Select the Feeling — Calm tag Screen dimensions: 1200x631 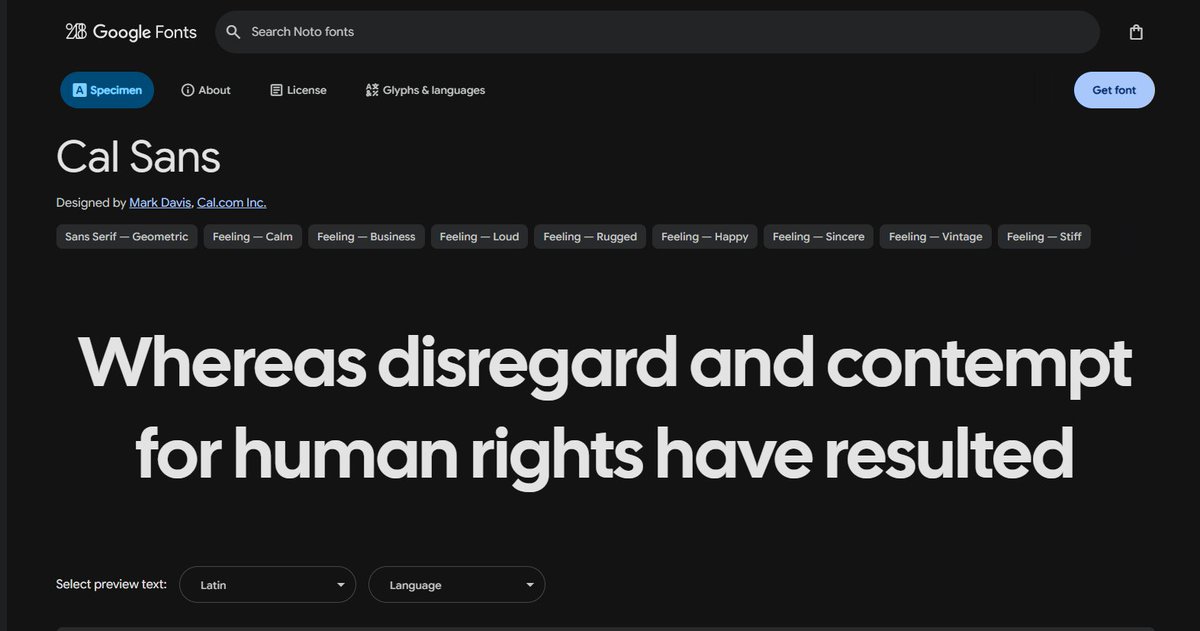[253, 237]
